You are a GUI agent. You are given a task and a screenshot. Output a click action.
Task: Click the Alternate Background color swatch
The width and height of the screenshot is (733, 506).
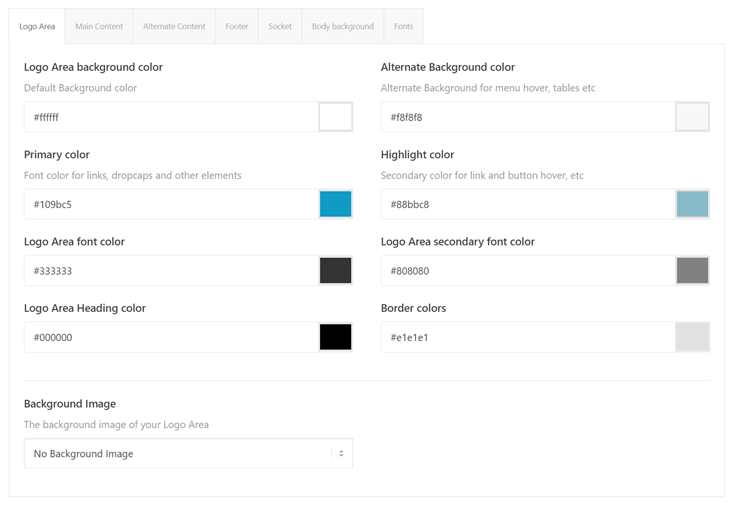click(692, 117)
